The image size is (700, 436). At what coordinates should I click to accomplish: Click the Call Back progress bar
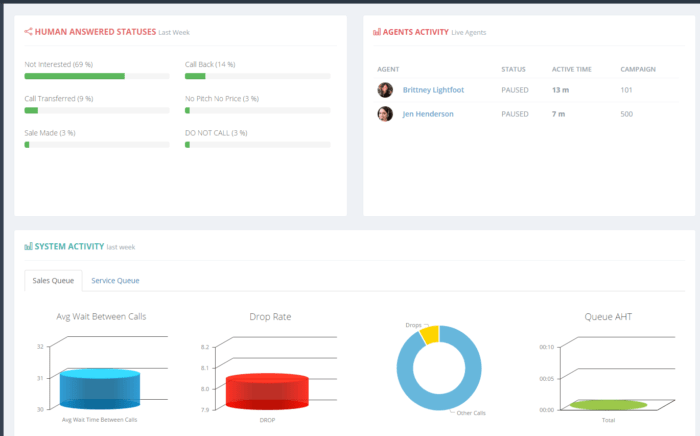click(258, 76)
